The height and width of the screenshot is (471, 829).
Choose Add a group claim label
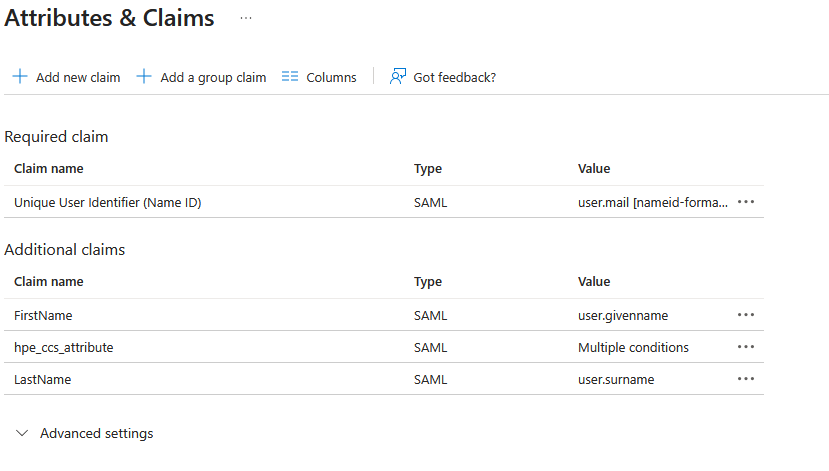213,77
